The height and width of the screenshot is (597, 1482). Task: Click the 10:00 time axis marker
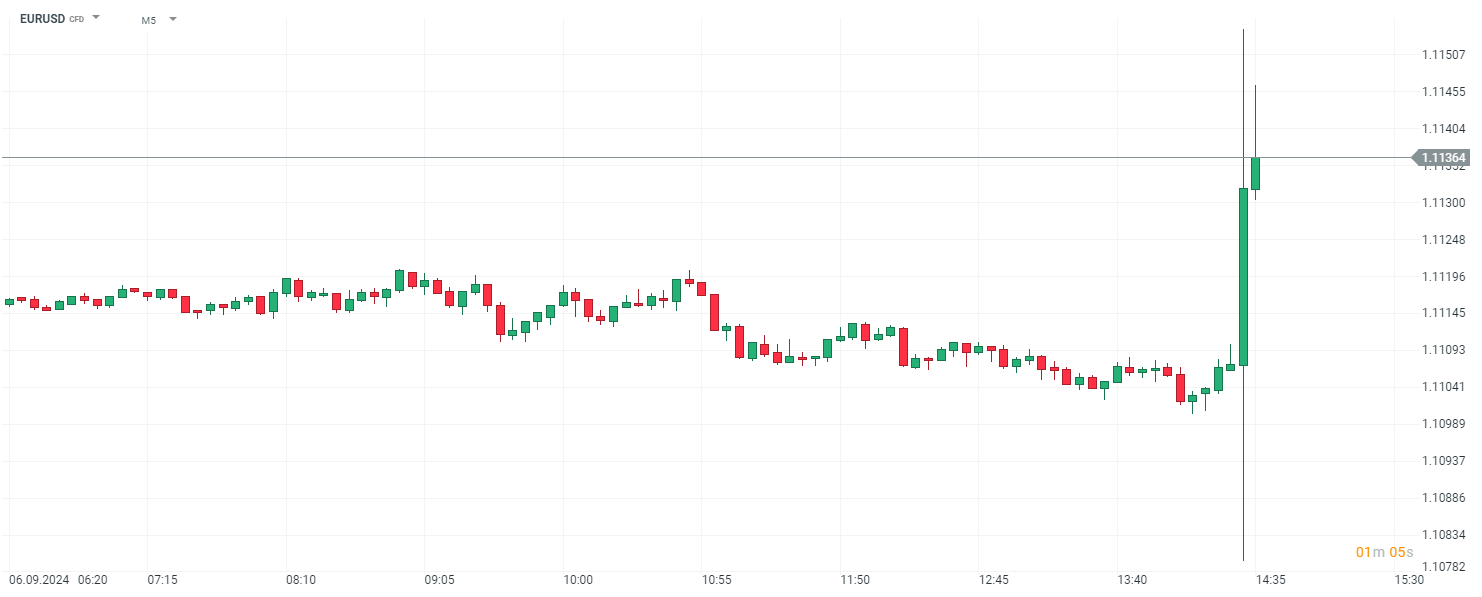click(x=578, y=580)
